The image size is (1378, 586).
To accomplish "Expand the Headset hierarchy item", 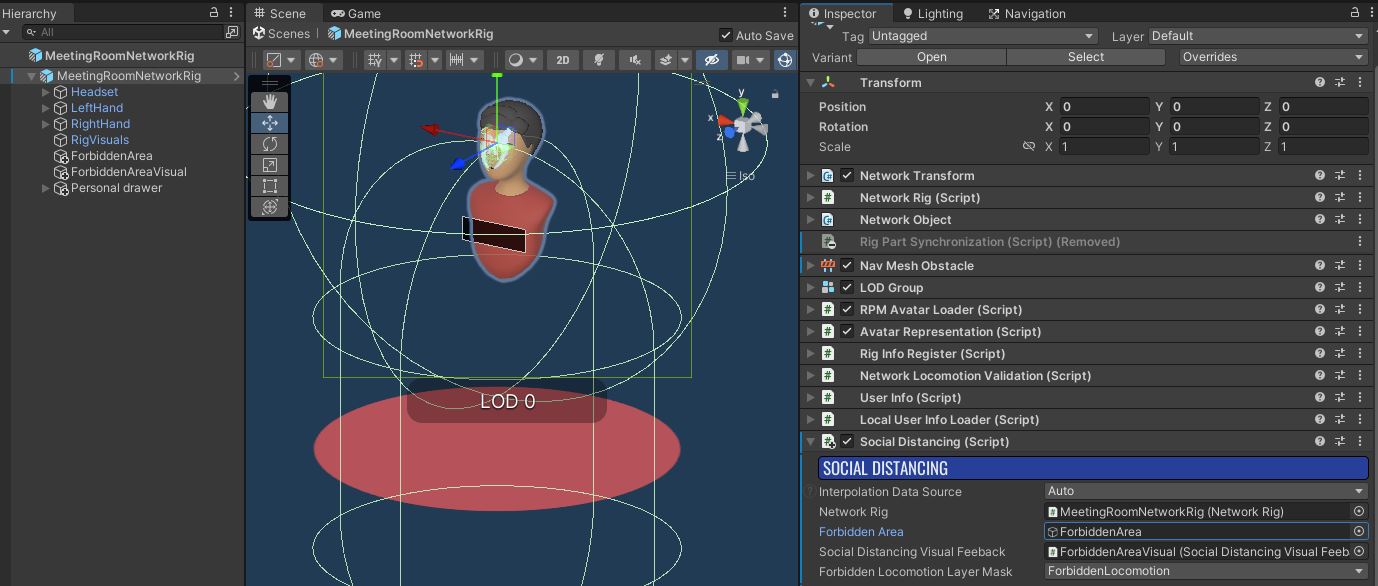I will [x=46, y=92].
